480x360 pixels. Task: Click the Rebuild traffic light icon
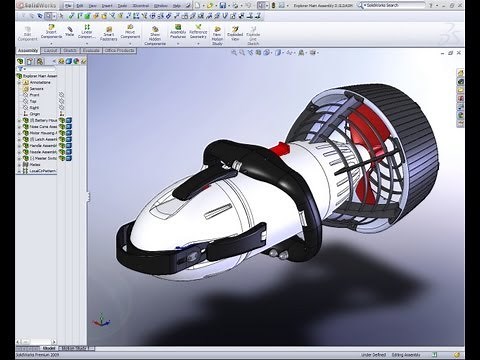[x=273, y=5]
